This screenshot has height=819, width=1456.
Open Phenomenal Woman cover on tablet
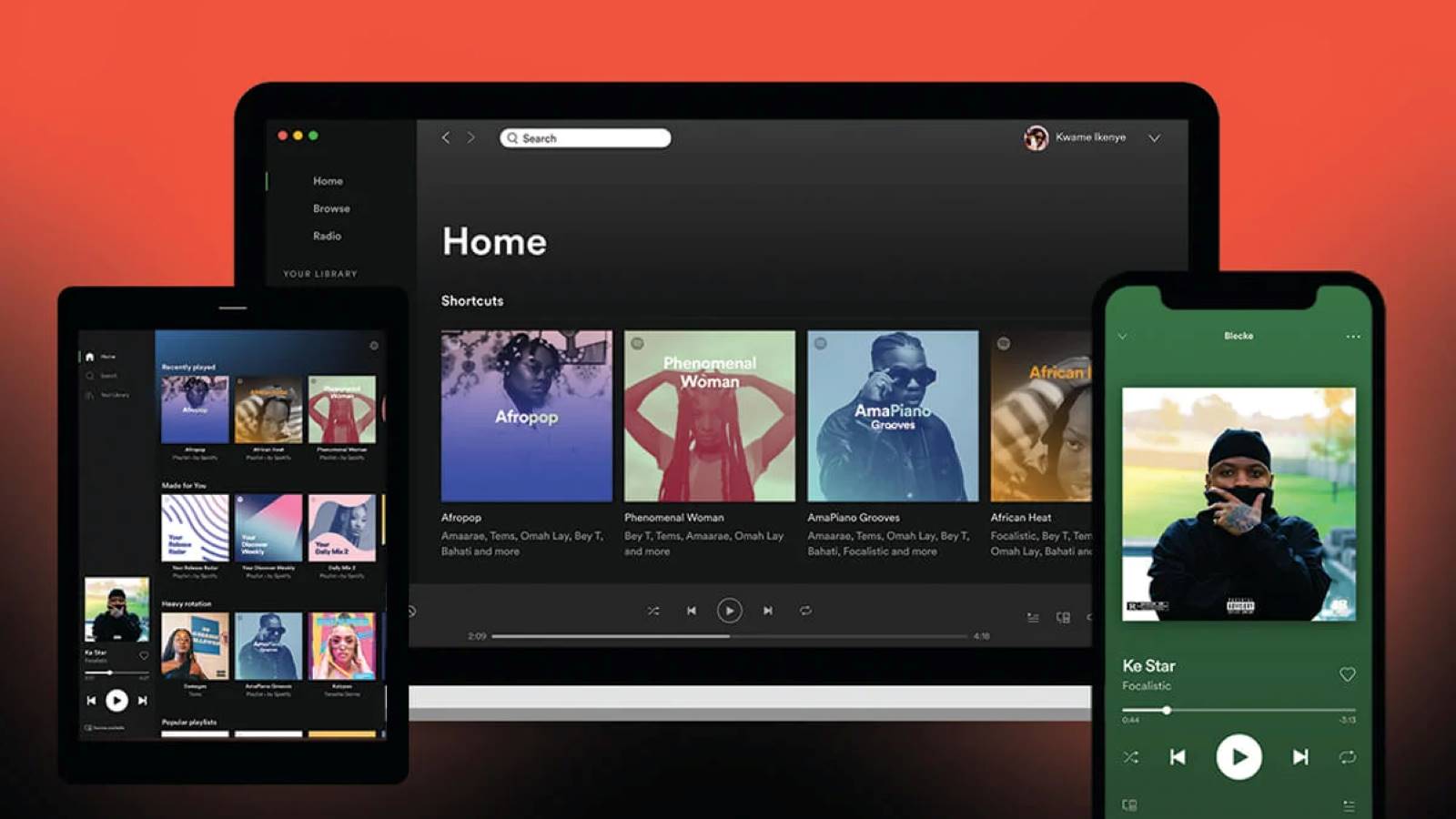click(x=342, y=409)
